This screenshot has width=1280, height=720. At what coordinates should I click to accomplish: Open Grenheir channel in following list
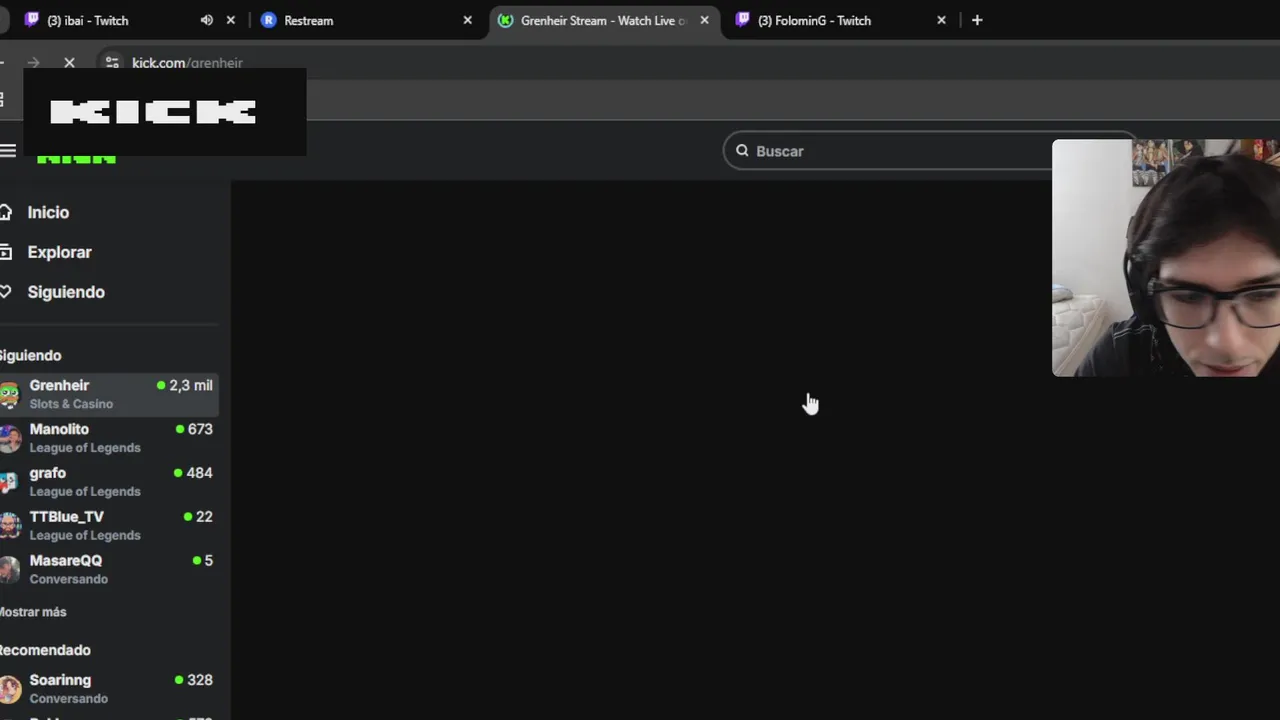(108, 394)
